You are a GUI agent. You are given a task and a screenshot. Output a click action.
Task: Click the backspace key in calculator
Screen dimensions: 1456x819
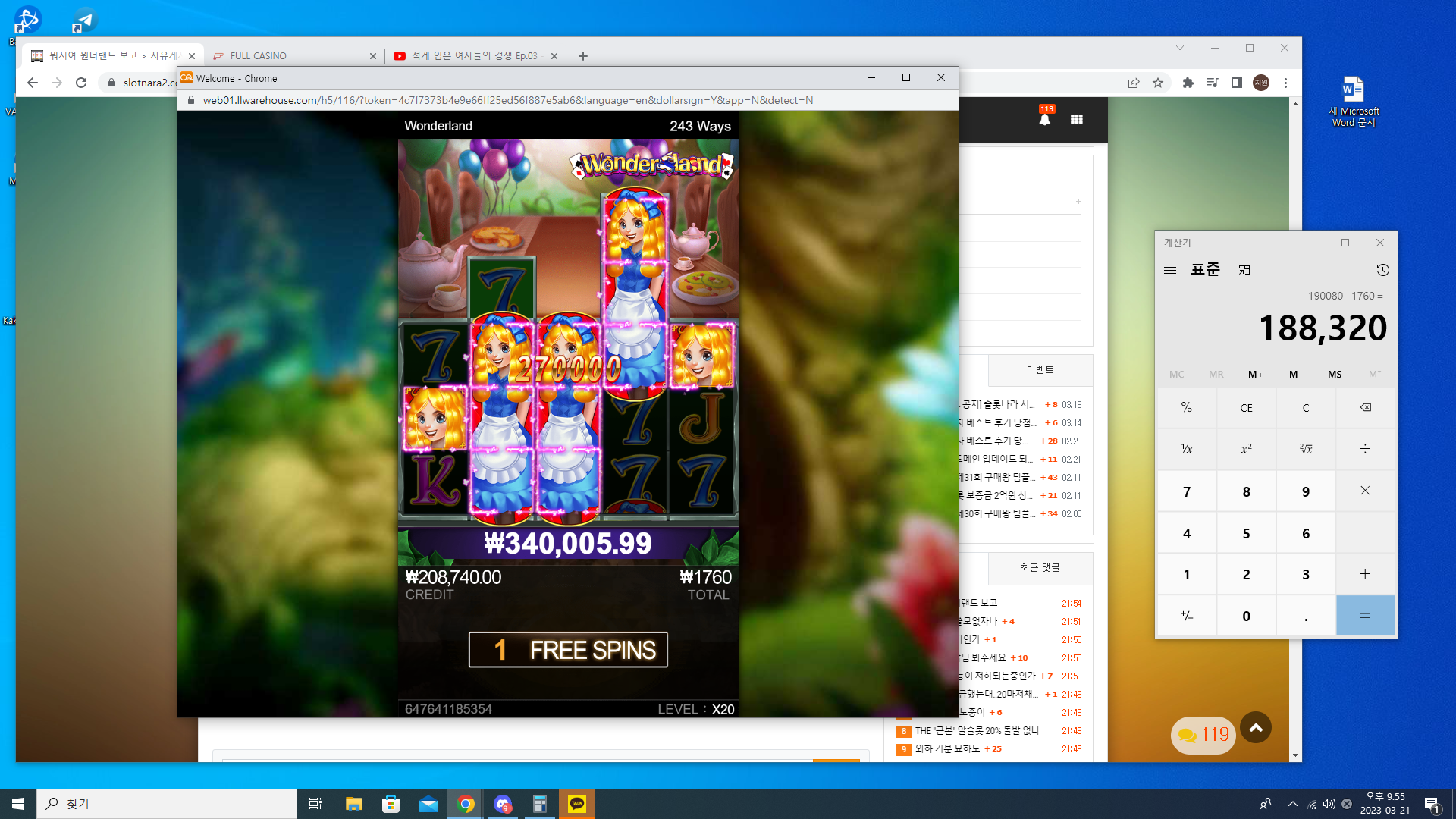tap(1365, 408)
